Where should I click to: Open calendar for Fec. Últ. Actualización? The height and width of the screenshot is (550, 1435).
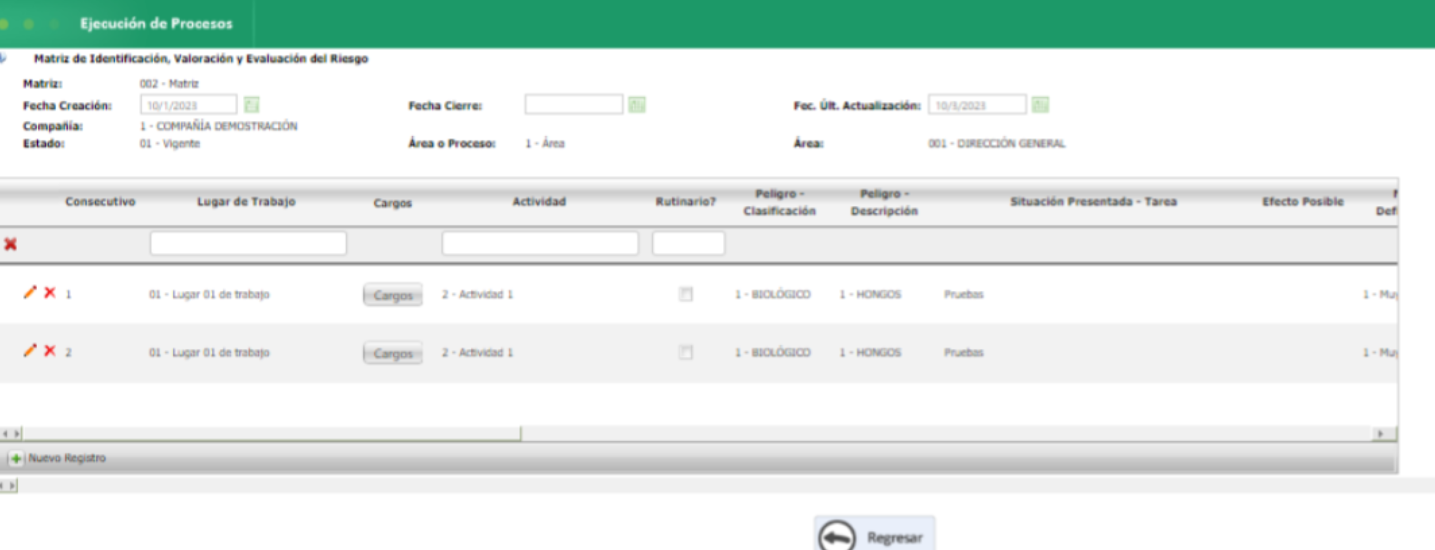coord(1040,104)
